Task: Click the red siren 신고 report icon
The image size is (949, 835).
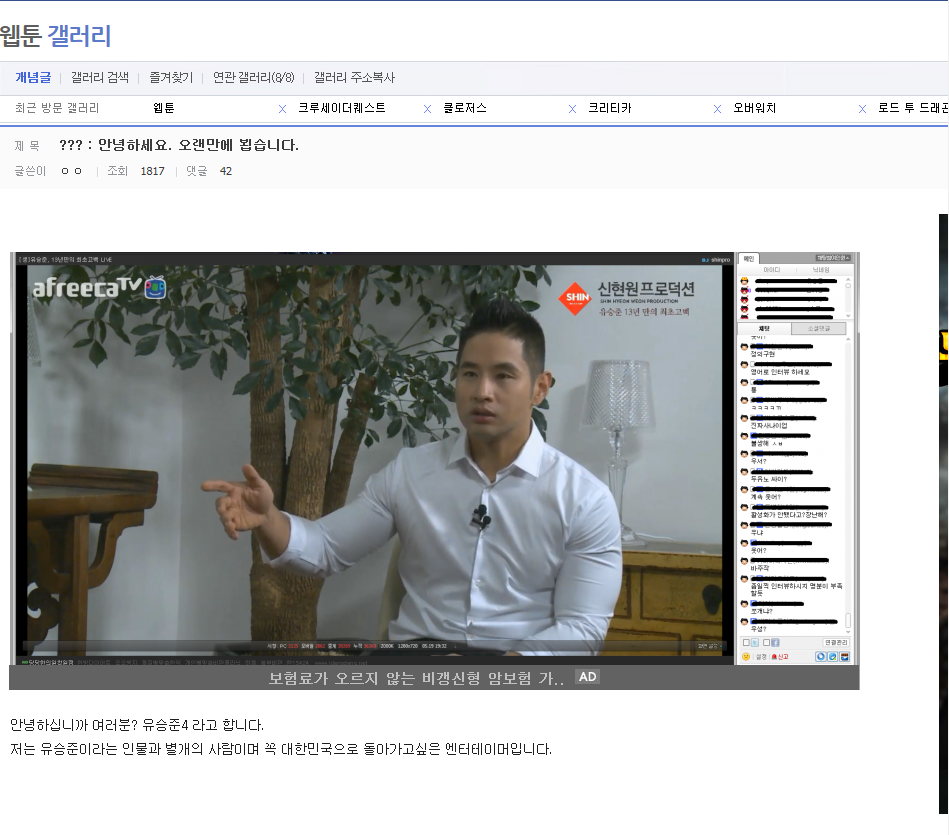Action: click(774, 657)
